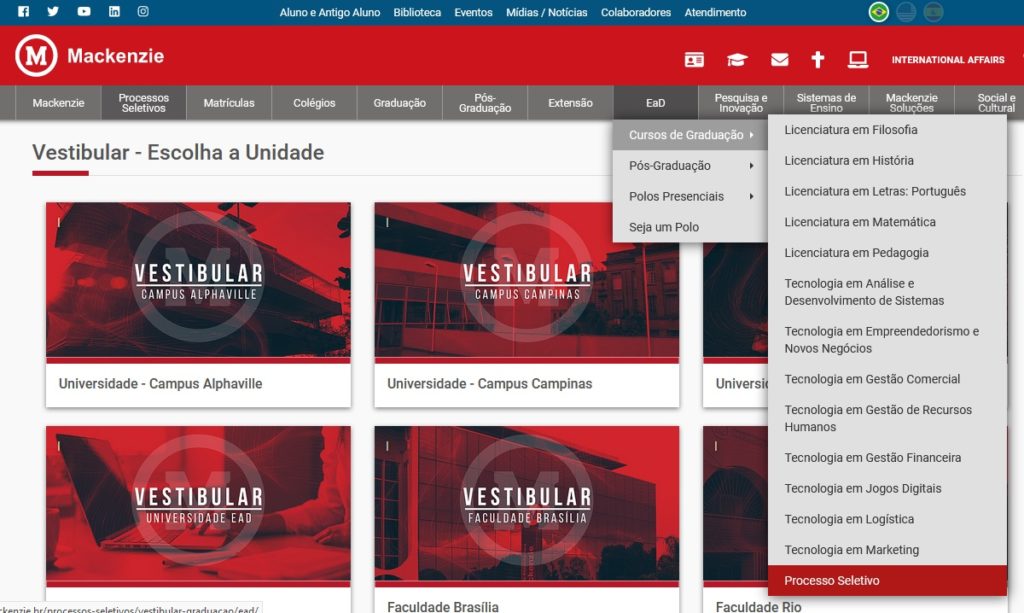Choose Tecnologia em Análise e Desenvolvimento de Sistemas
The image size is (1024, 613).
(887, 292)
